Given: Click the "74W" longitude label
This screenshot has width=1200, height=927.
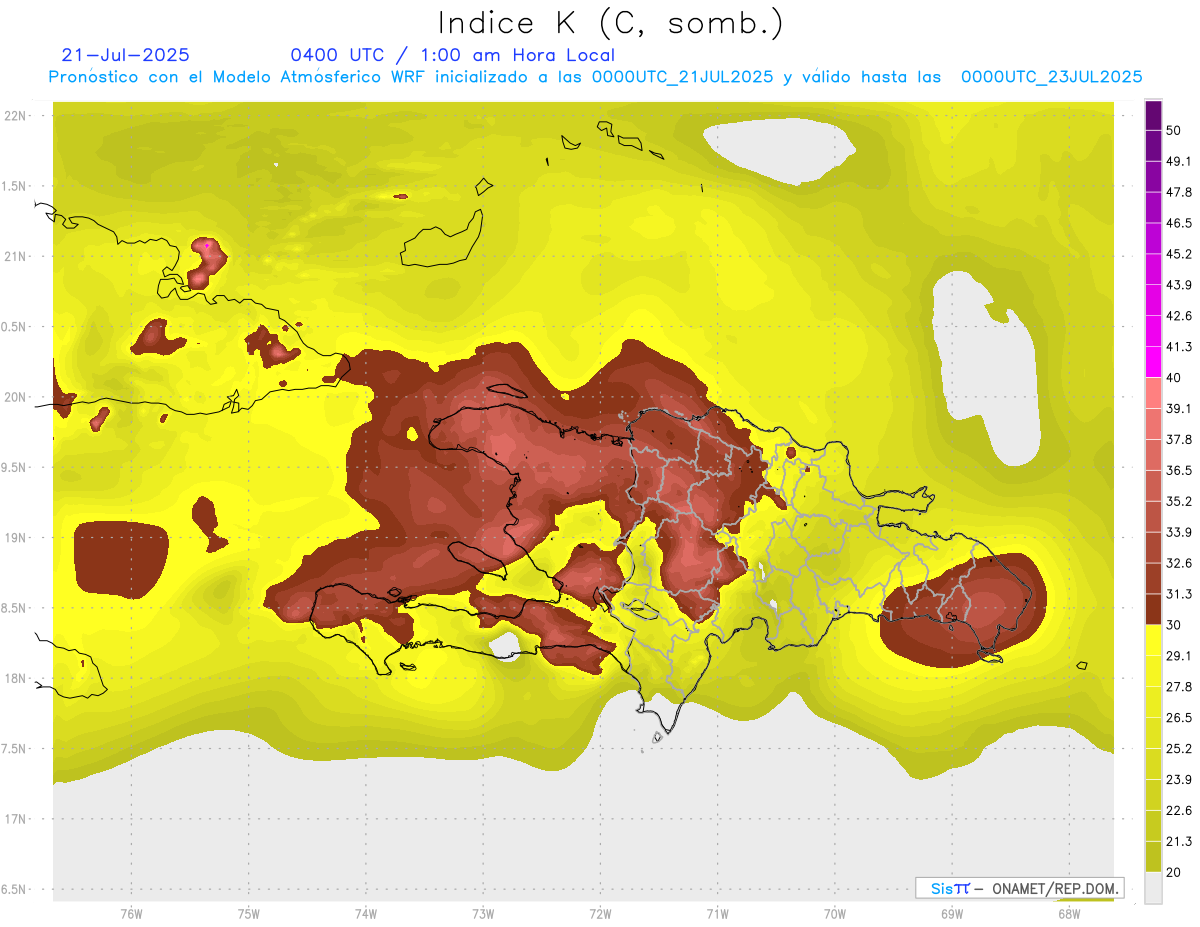Looking at the screenshot, I should [x=365, y=914].
